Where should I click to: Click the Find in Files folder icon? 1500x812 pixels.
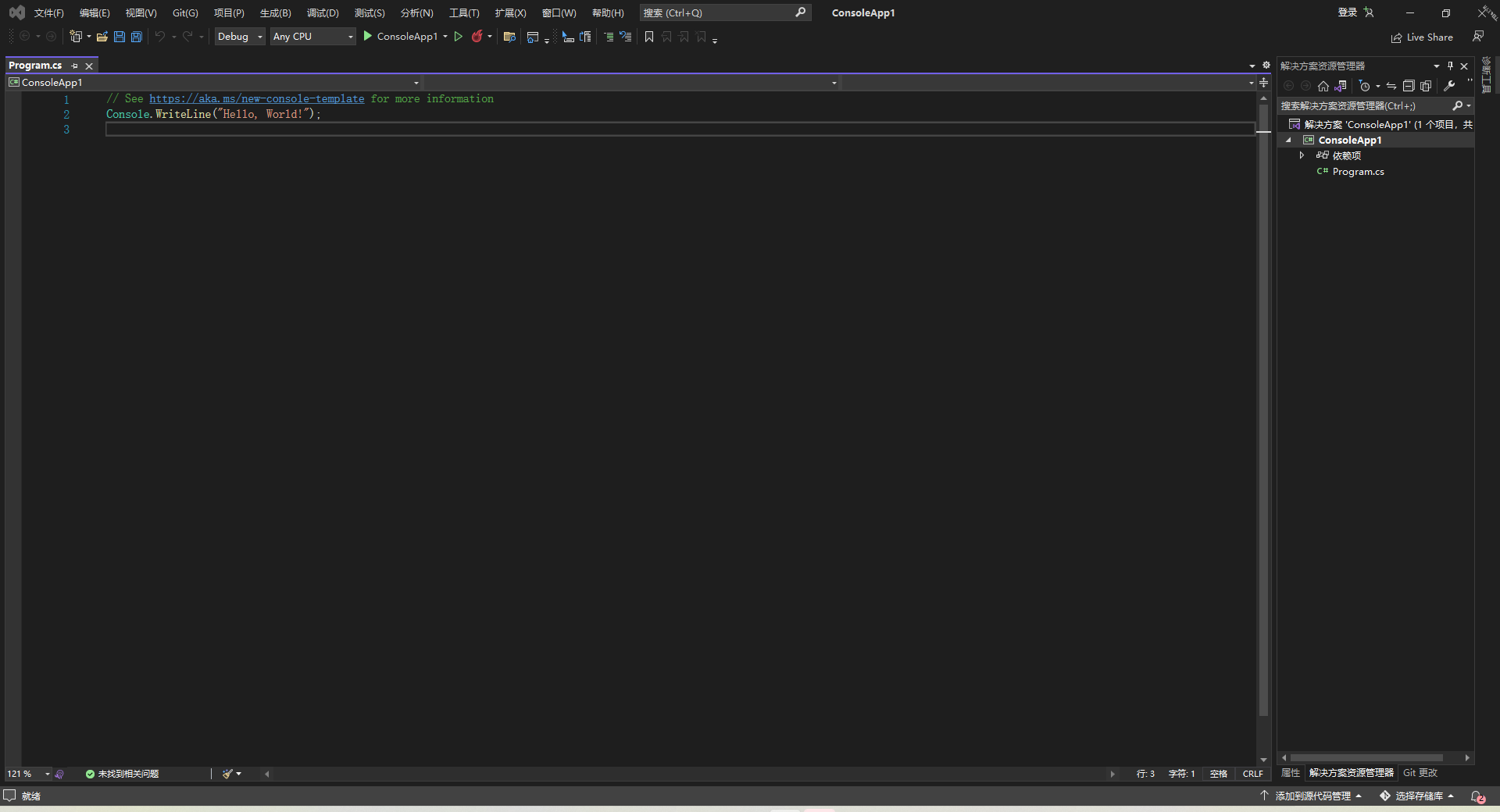click(x=509, y=37)
